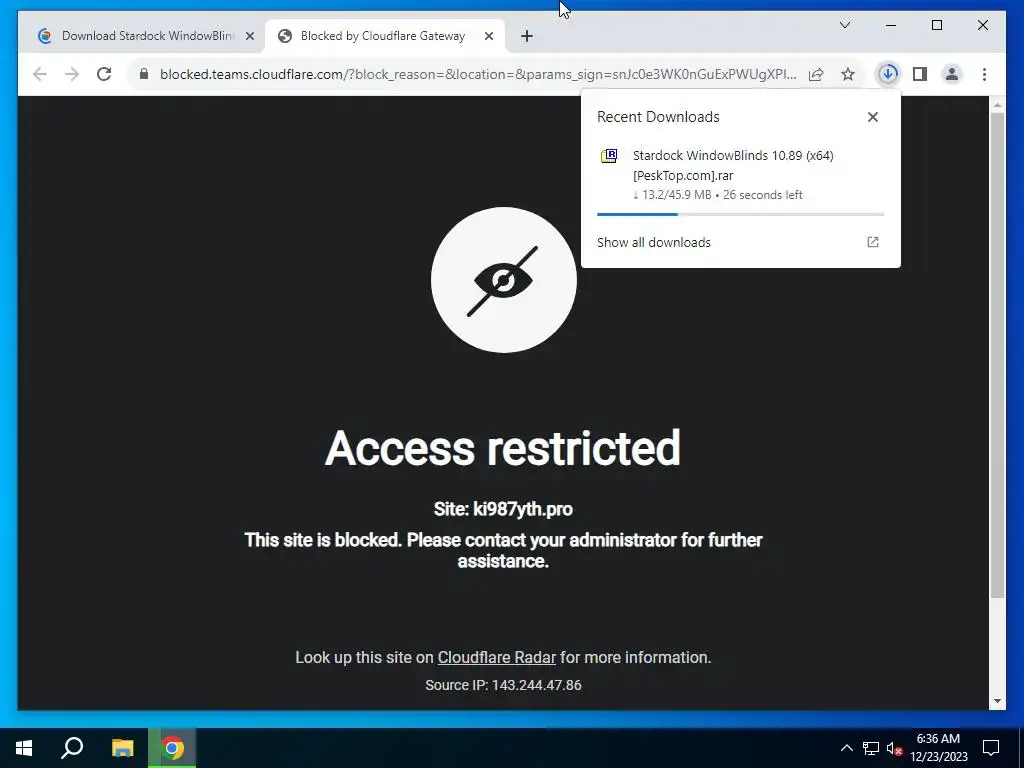
Task: Show hidden system tray icons
Action: (846, 748)
